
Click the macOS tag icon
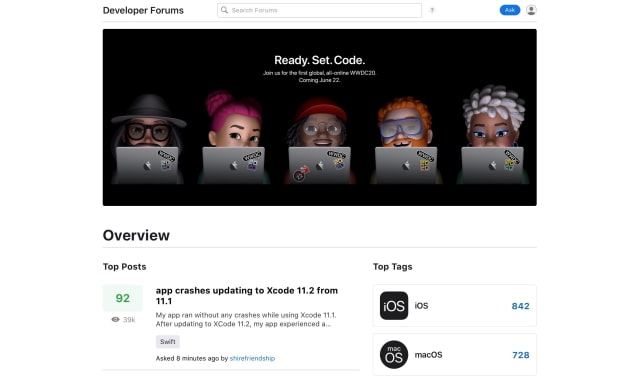click(394, 355)
